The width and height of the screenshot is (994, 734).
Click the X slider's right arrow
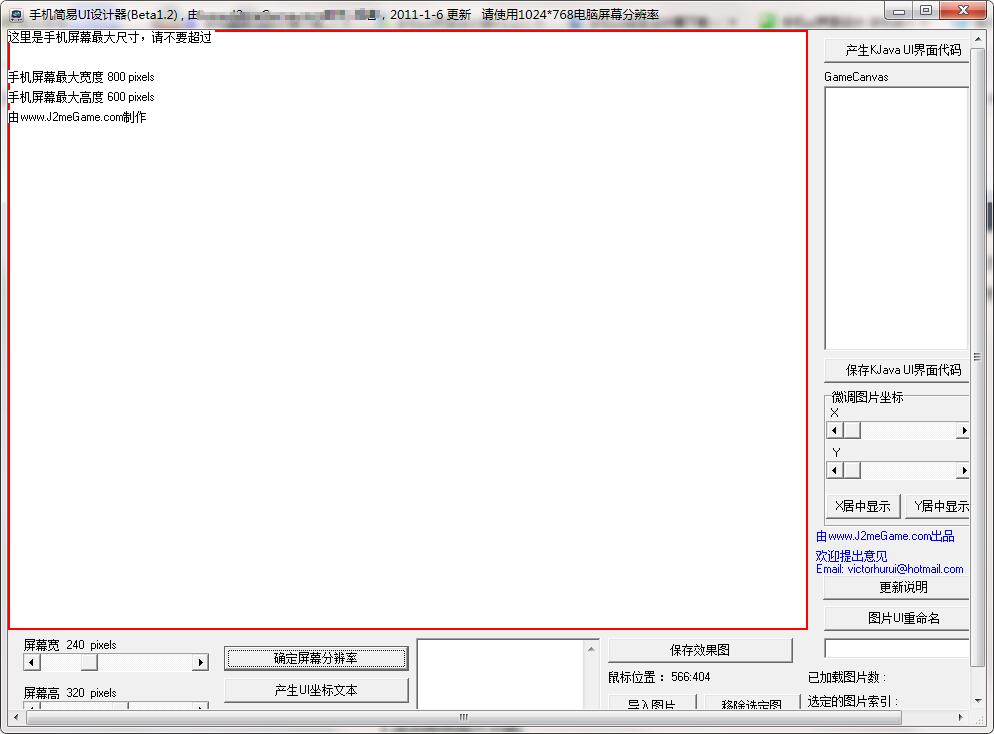click(962, 429)
